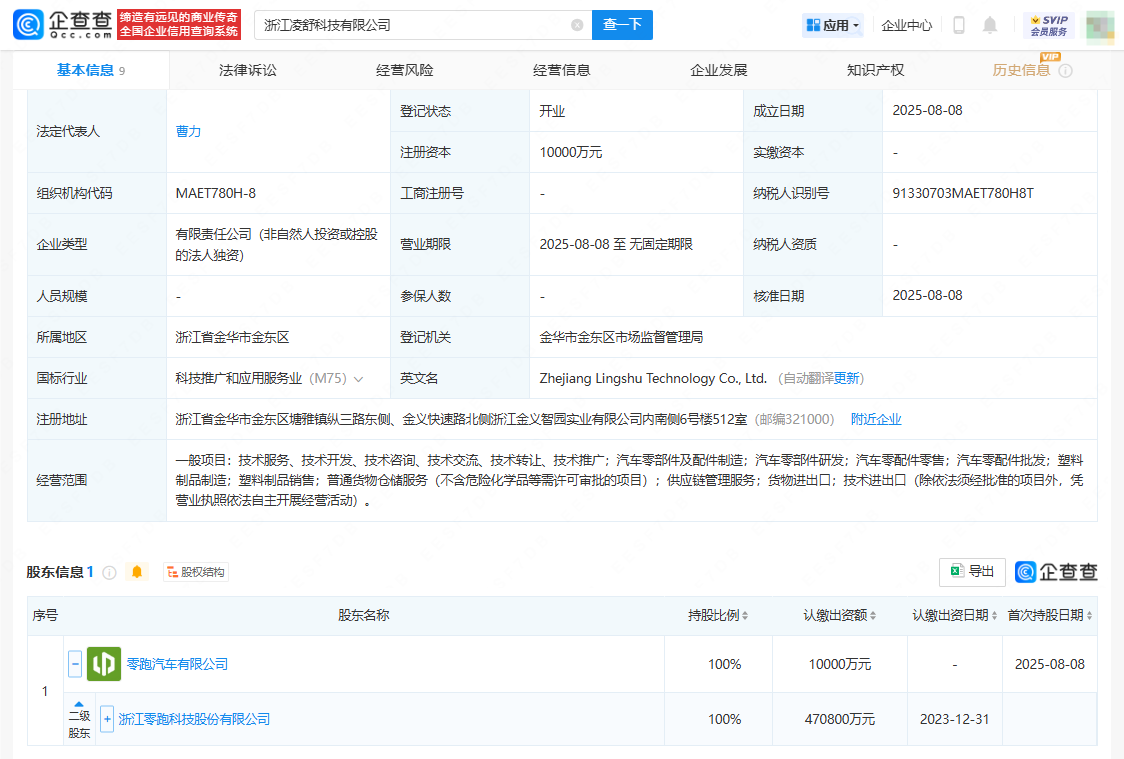Open the notifications bell in header
This screenshot has height=759, width=1124.
[990, 25]
